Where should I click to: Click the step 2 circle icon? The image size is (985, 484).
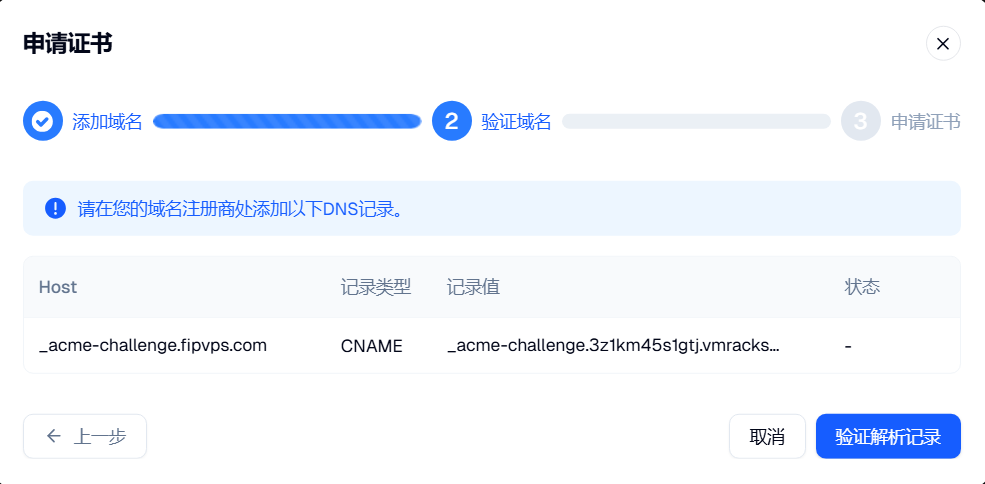coord(452,121)
